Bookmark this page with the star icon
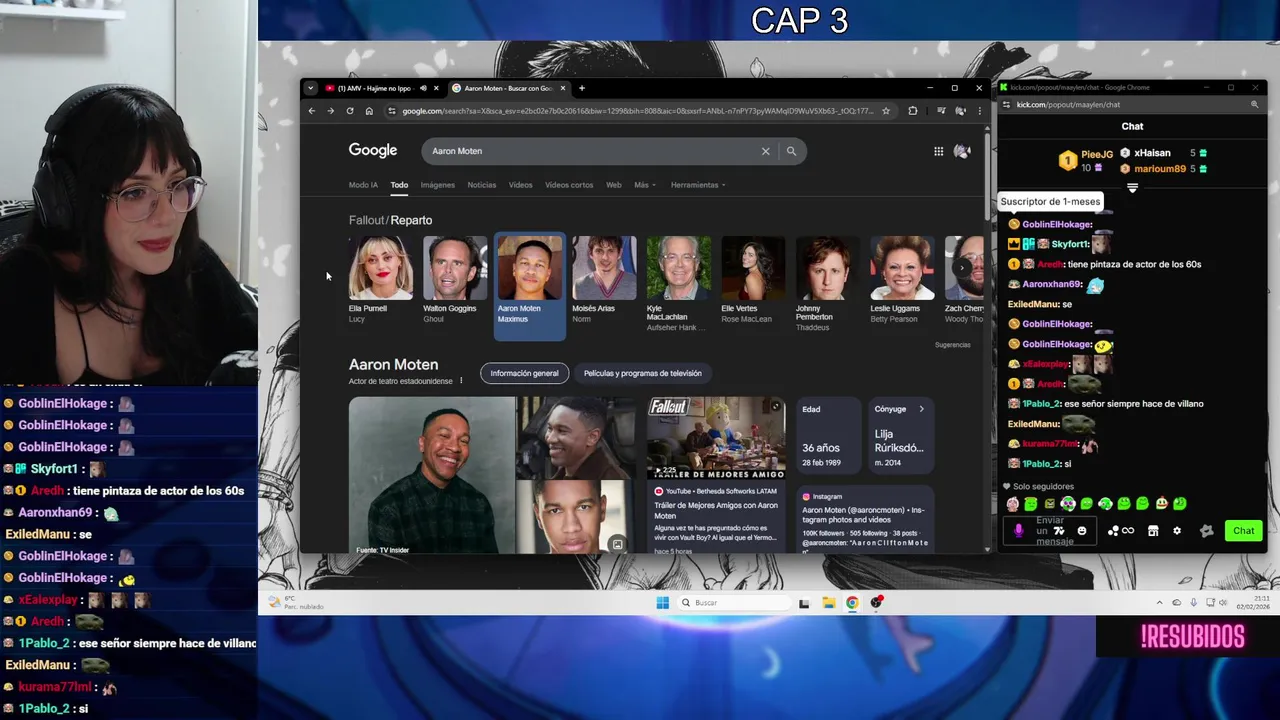Image resolution: width=1280 pixels, height=720 pixels. point(885,111)
